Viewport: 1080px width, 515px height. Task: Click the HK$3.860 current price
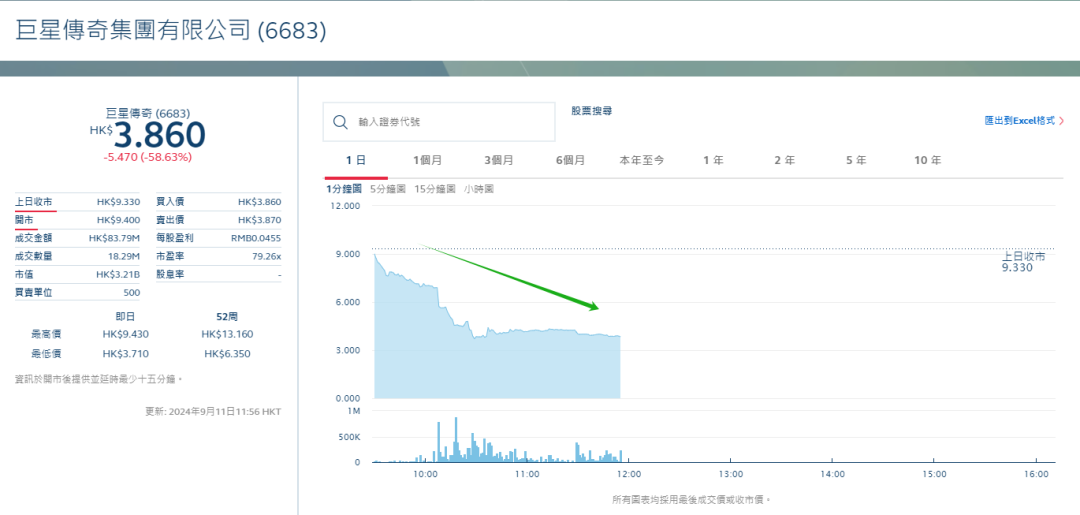point(147,135)
